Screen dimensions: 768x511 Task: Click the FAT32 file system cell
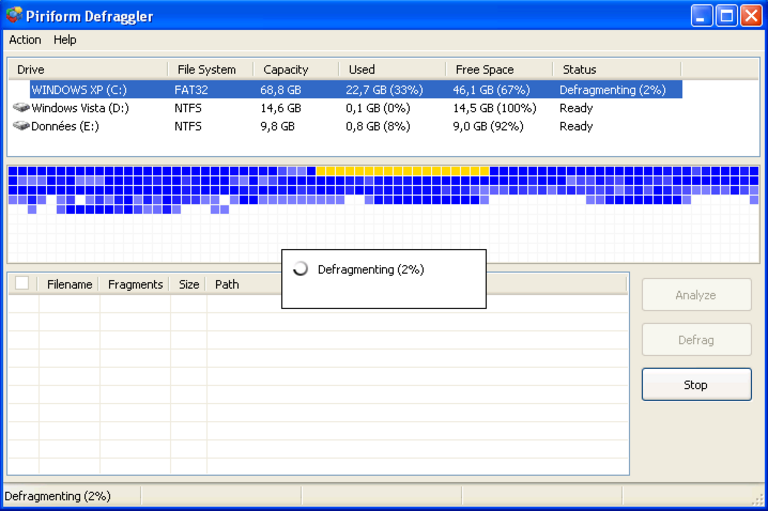(191, 90)
